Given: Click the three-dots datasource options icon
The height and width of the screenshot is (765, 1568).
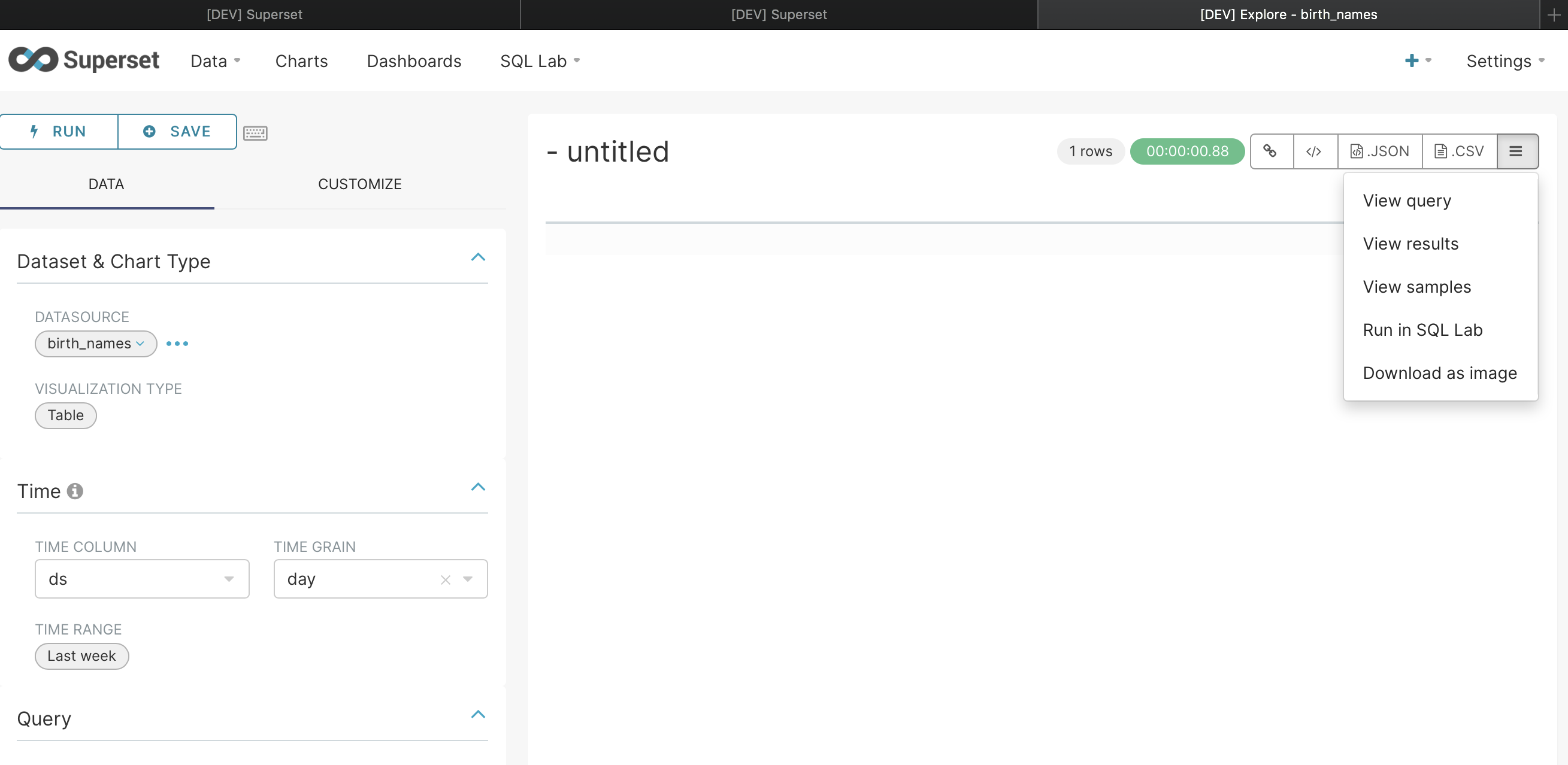Looking at the screenshot, I should click(x=177, y=344).
